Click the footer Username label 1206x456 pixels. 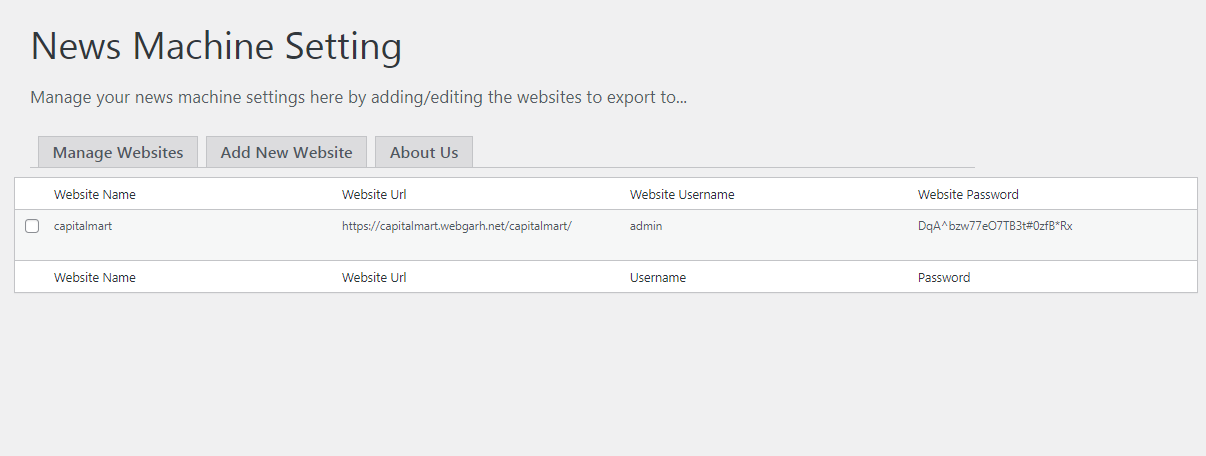coord(658,277)
